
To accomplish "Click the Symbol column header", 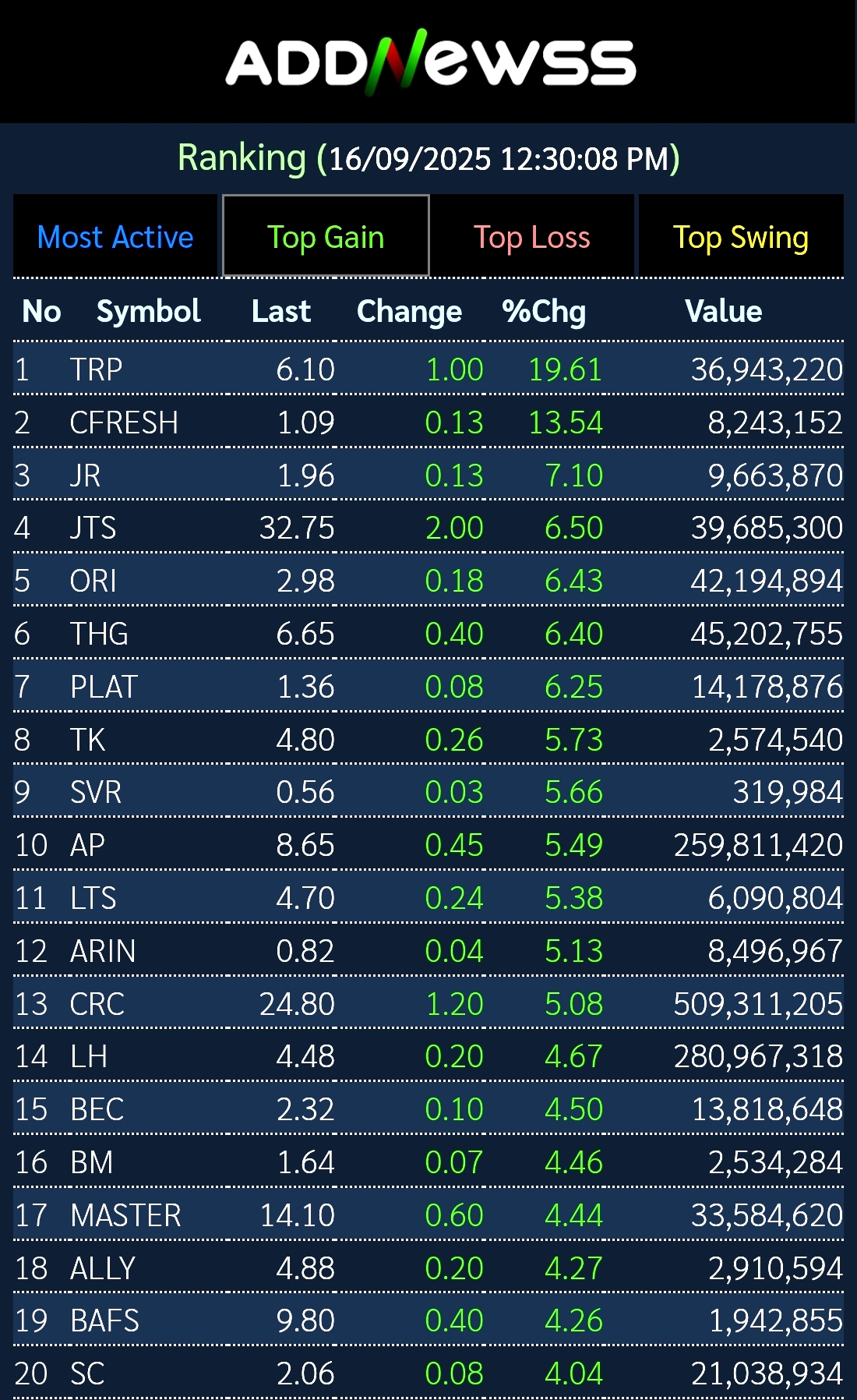I will tap(148, 311).
